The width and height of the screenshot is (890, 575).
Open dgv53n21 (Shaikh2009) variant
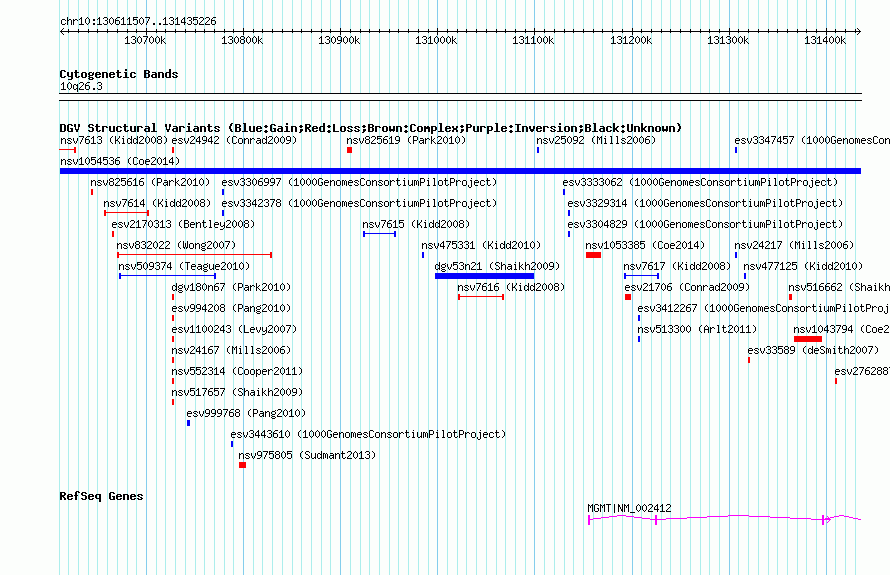click(x=497, y=266)
